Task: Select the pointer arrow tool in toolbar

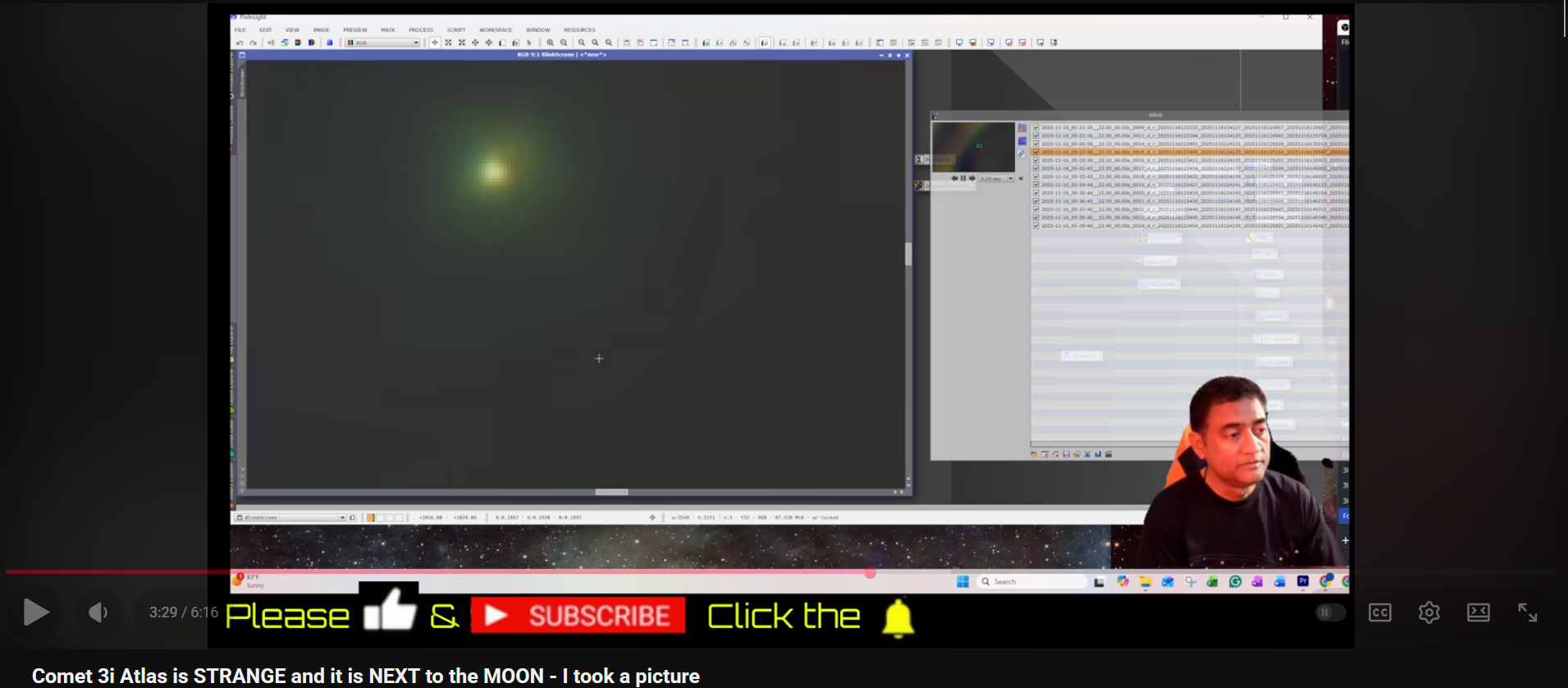Action: (x=529, y=43)
